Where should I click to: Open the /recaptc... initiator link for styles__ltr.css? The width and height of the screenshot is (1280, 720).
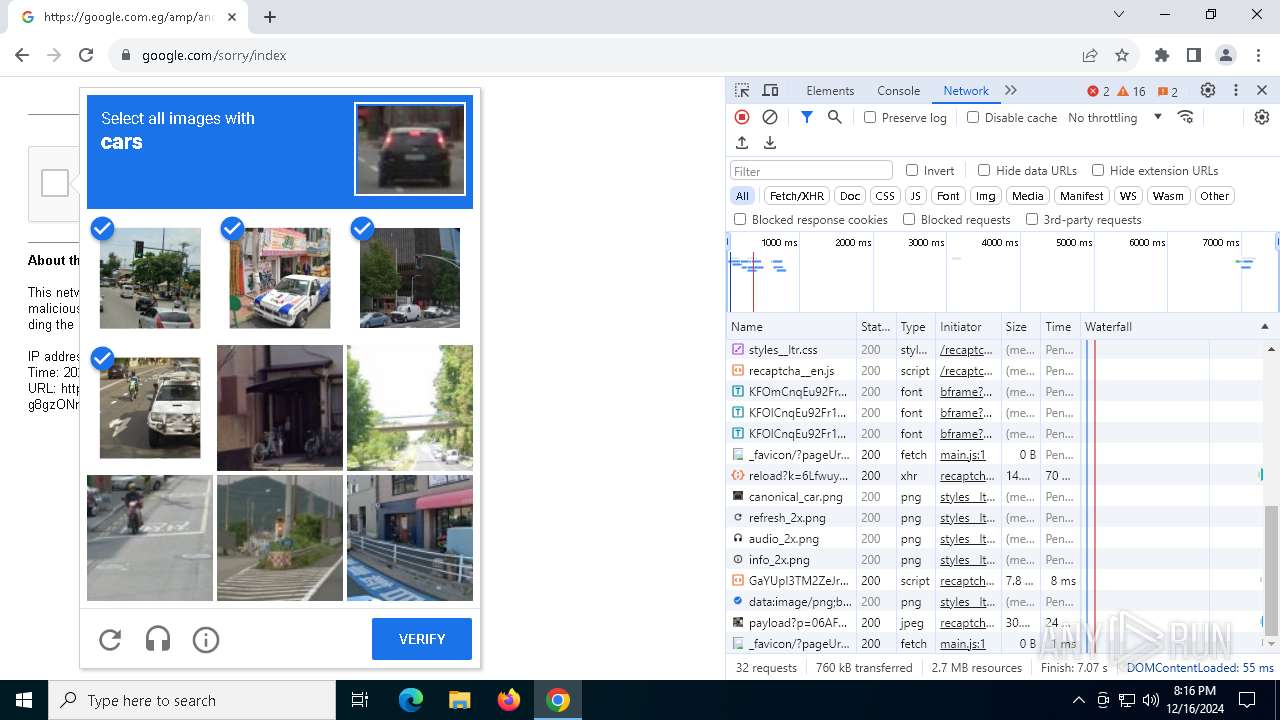coord(966,350)
